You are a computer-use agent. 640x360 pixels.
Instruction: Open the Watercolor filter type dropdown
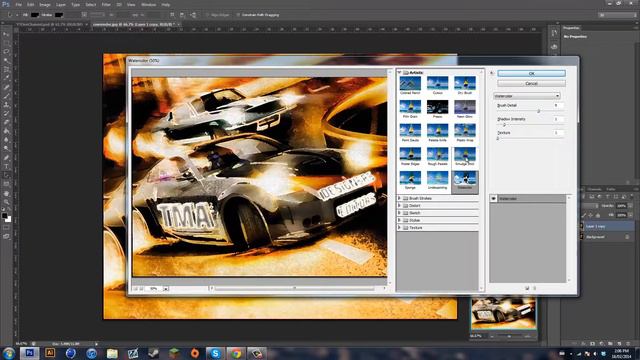click(x=527, y=96)
